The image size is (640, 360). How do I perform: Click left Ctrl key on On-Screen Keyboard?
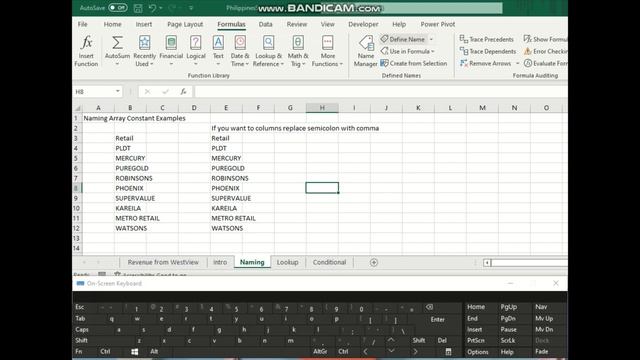(x=105, y=351)
